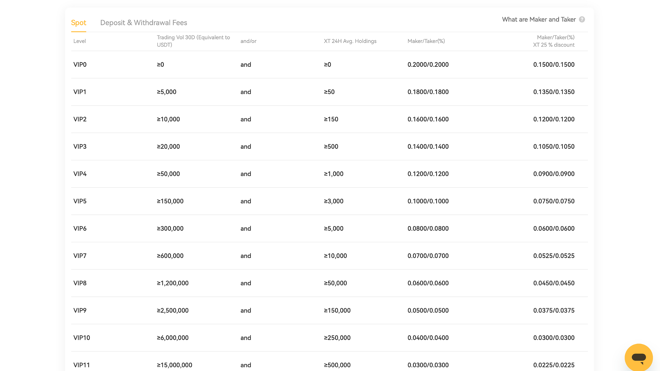Click the ≥600,000 trading volume value
This screenshot has width=660, height=371.
[170, 256]
